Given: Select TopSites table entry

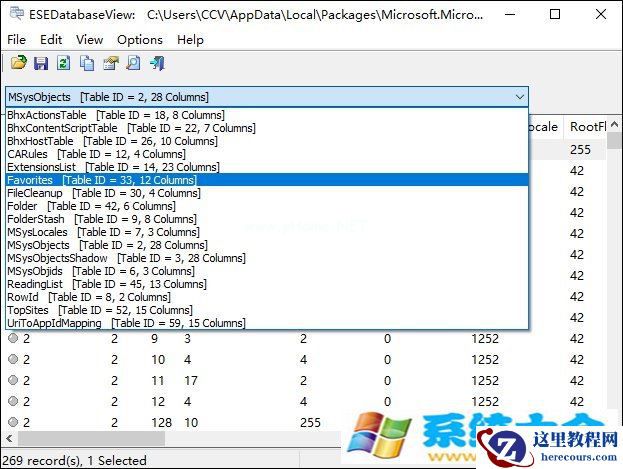Looking at the screenshot, I should [267, 310].
